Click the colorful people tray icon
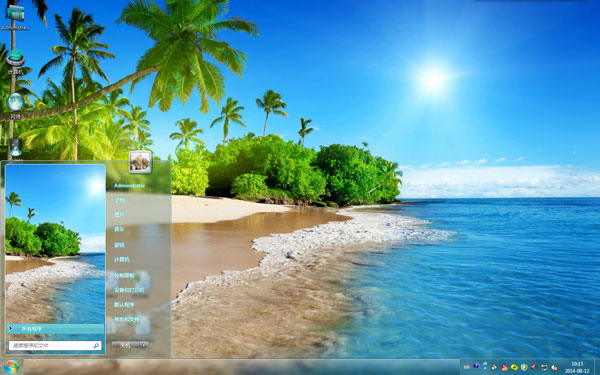The height and width of the screenshot is (375, 600). click(504, 367)
